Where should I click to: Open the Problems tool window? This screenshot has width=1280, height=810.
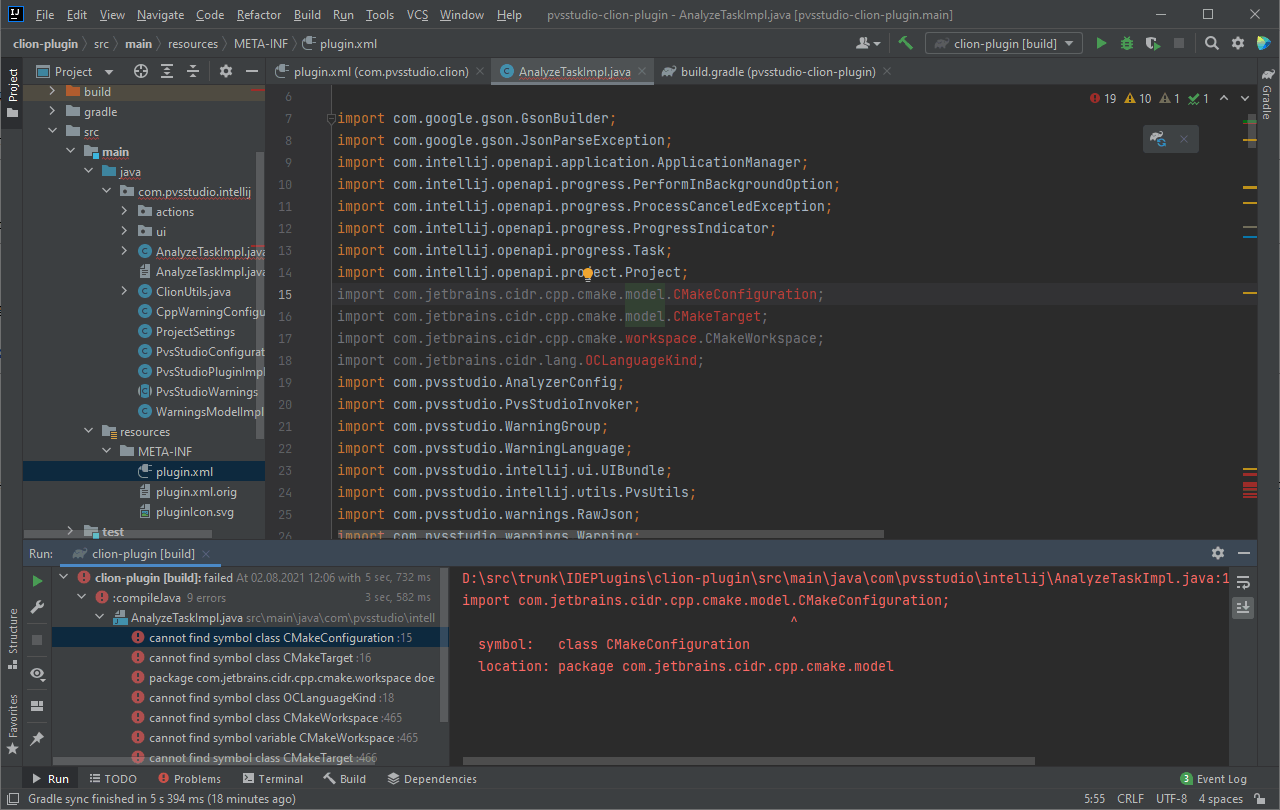(189, 779)
